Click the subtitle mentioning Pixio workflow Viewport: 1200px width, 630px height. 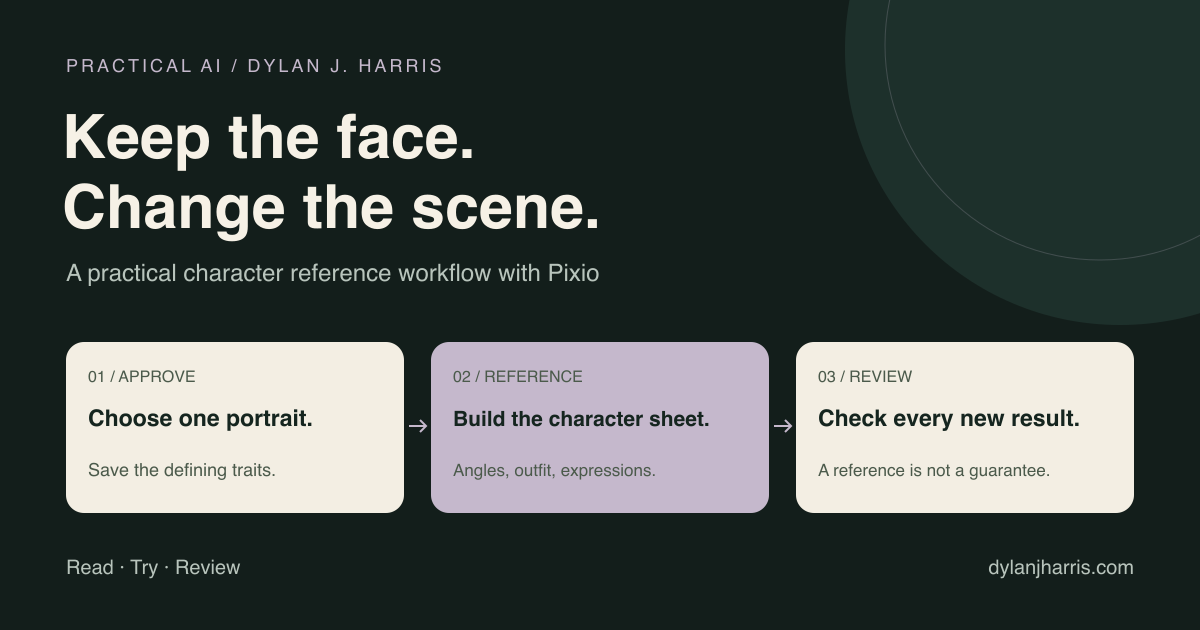pos(333,273)
